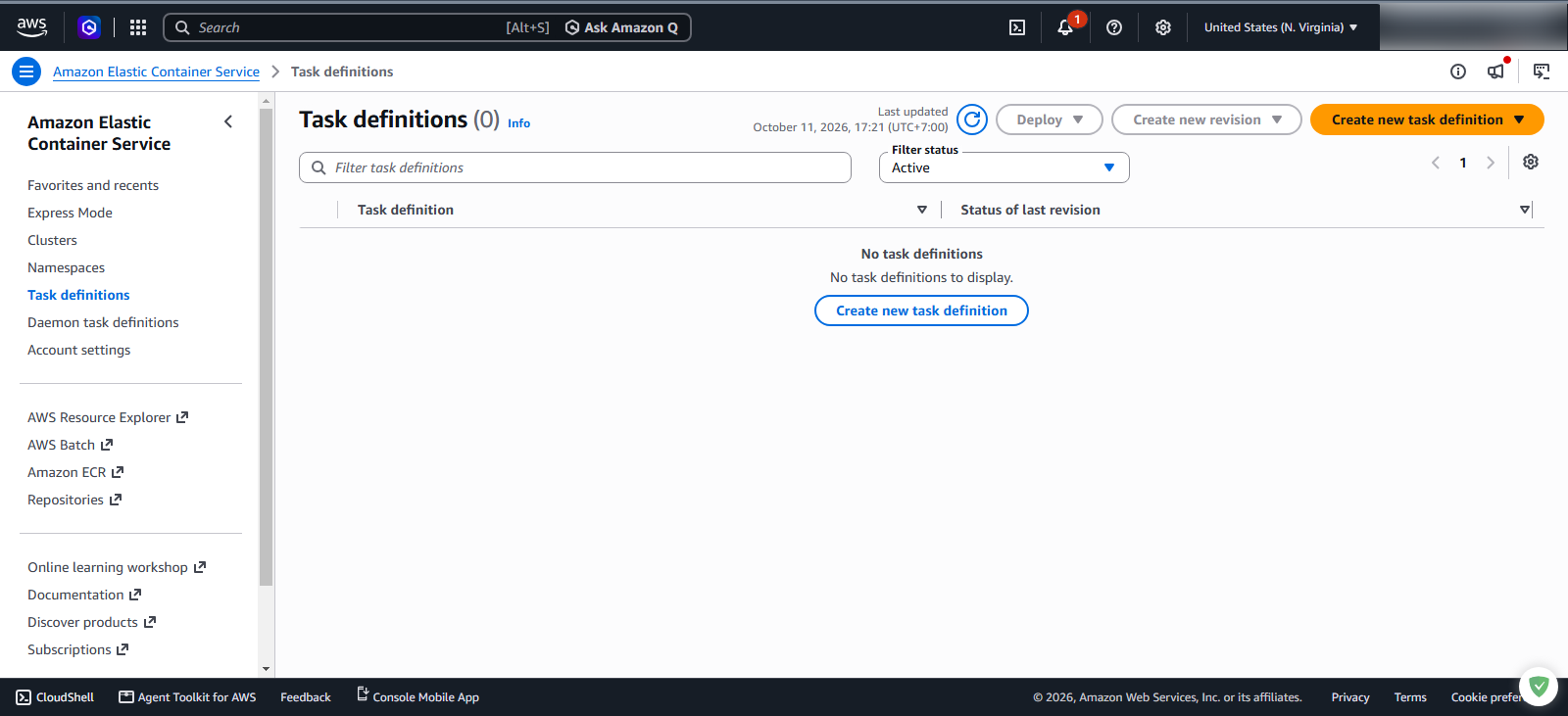Viewport: 1568px width, 716px height.
Task: Open the Deploy dropdown
Action: (x=1050, y=119)
